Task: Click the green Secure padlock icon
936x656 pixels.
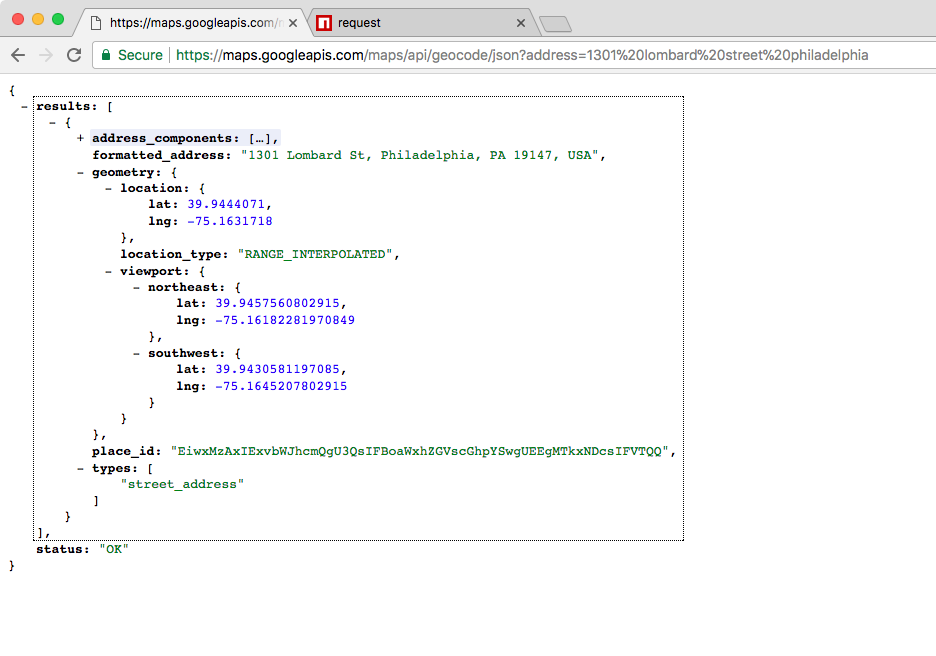Action: pos(106,55)
